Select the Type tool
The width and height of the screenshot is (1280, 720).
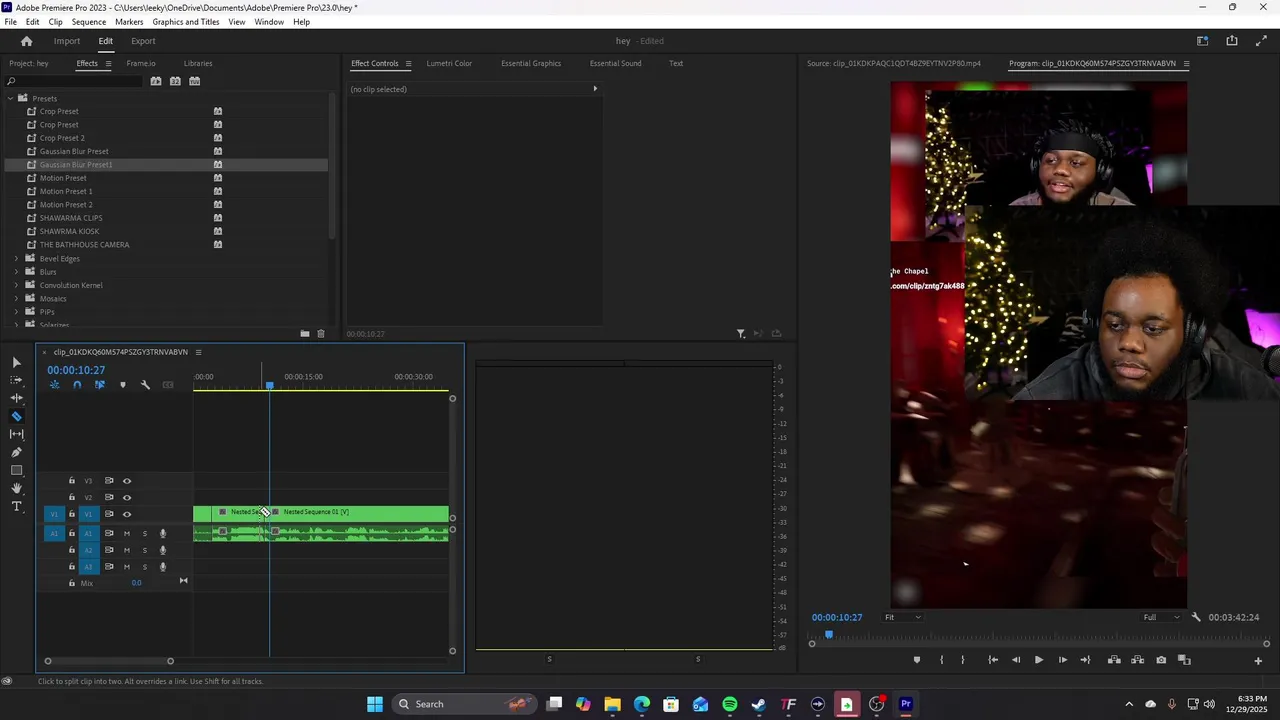(x=16, y=506)
